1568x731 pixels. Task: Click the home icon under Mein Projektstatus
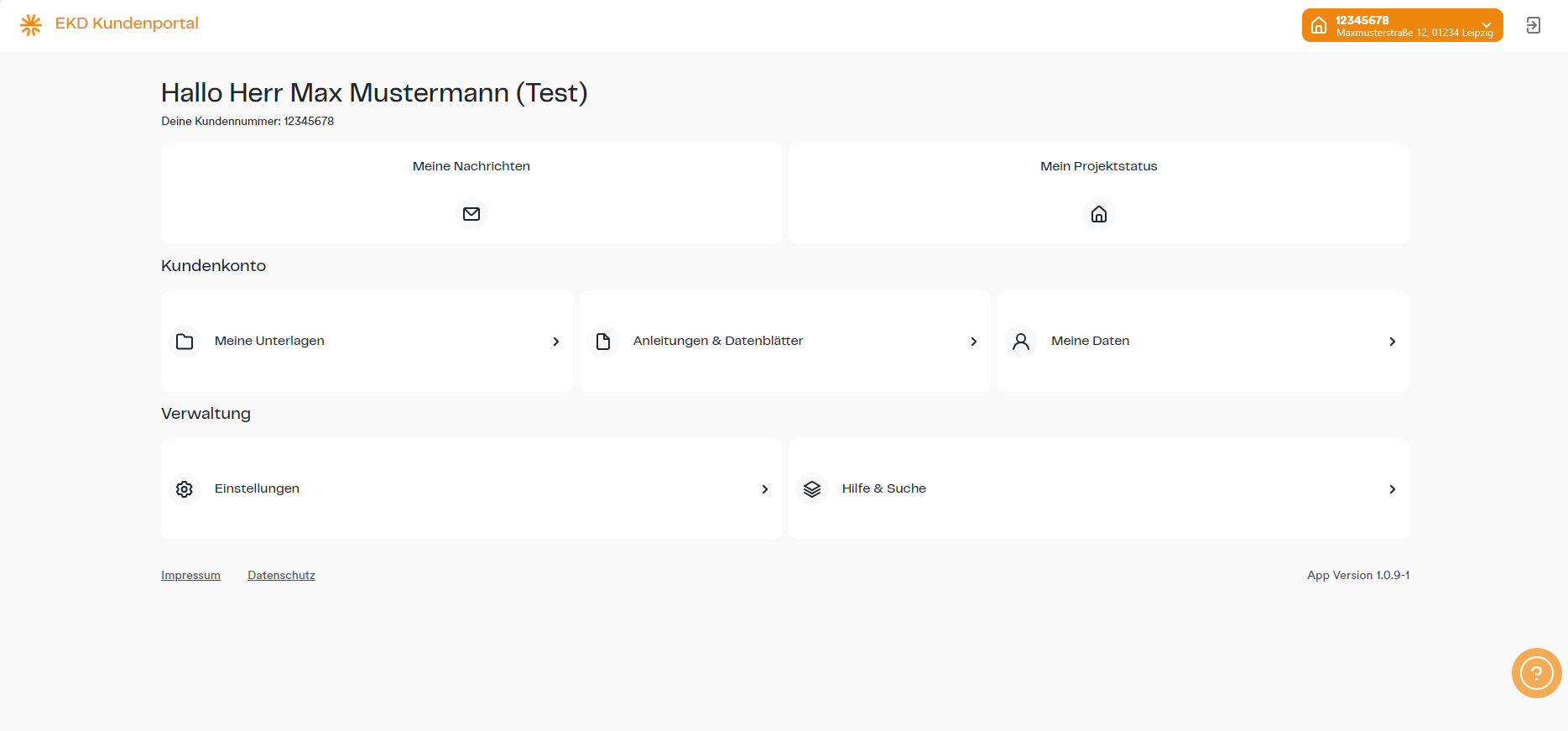1099,214
